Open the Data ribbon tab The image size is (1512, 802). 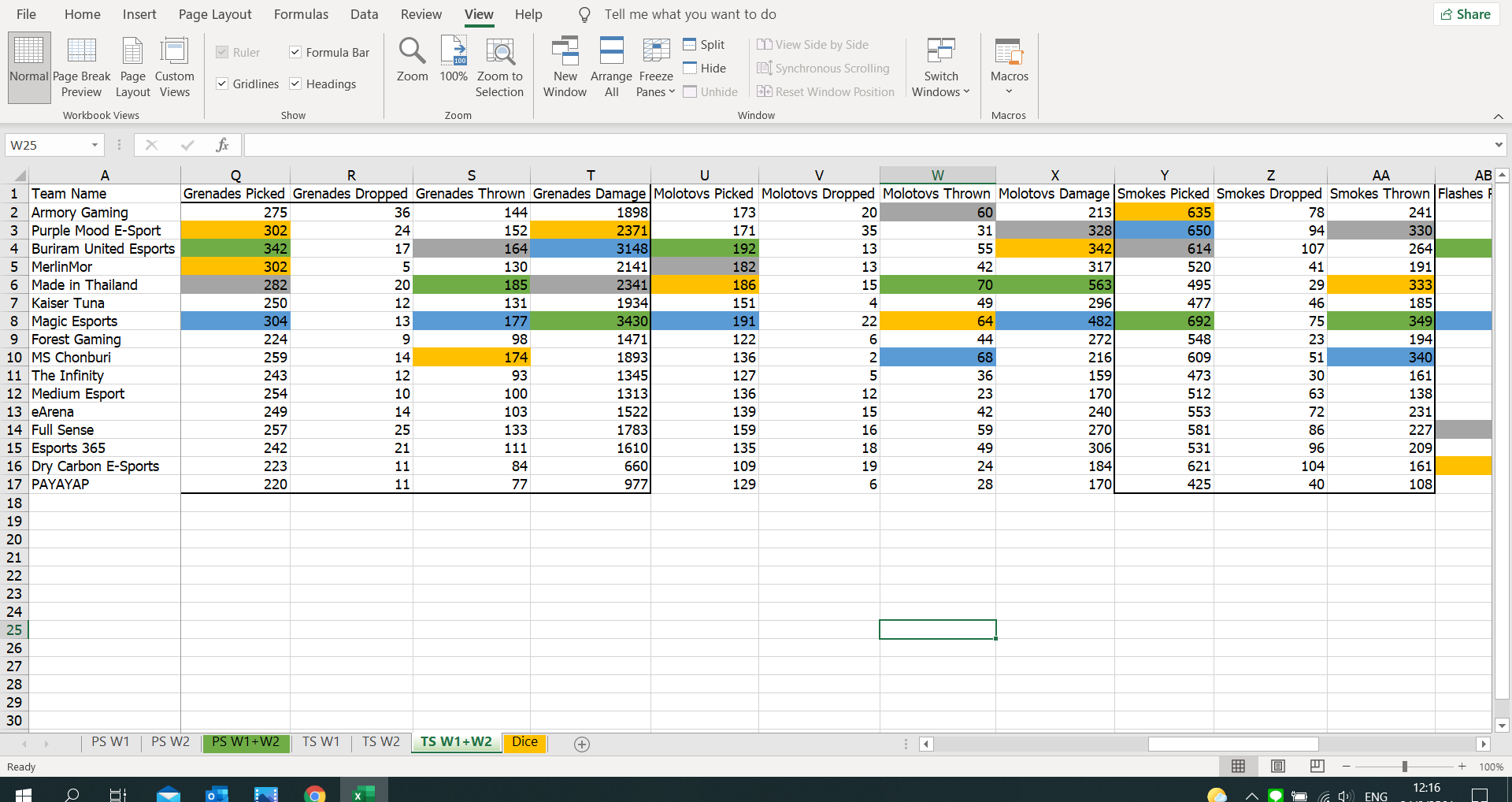point(364,14)
